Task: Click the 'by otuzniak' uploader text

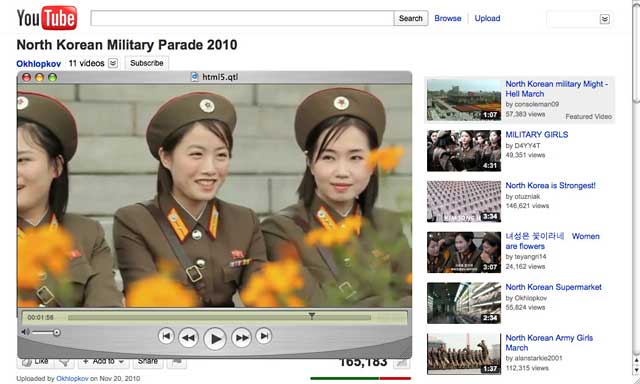Action: (523, 196)
